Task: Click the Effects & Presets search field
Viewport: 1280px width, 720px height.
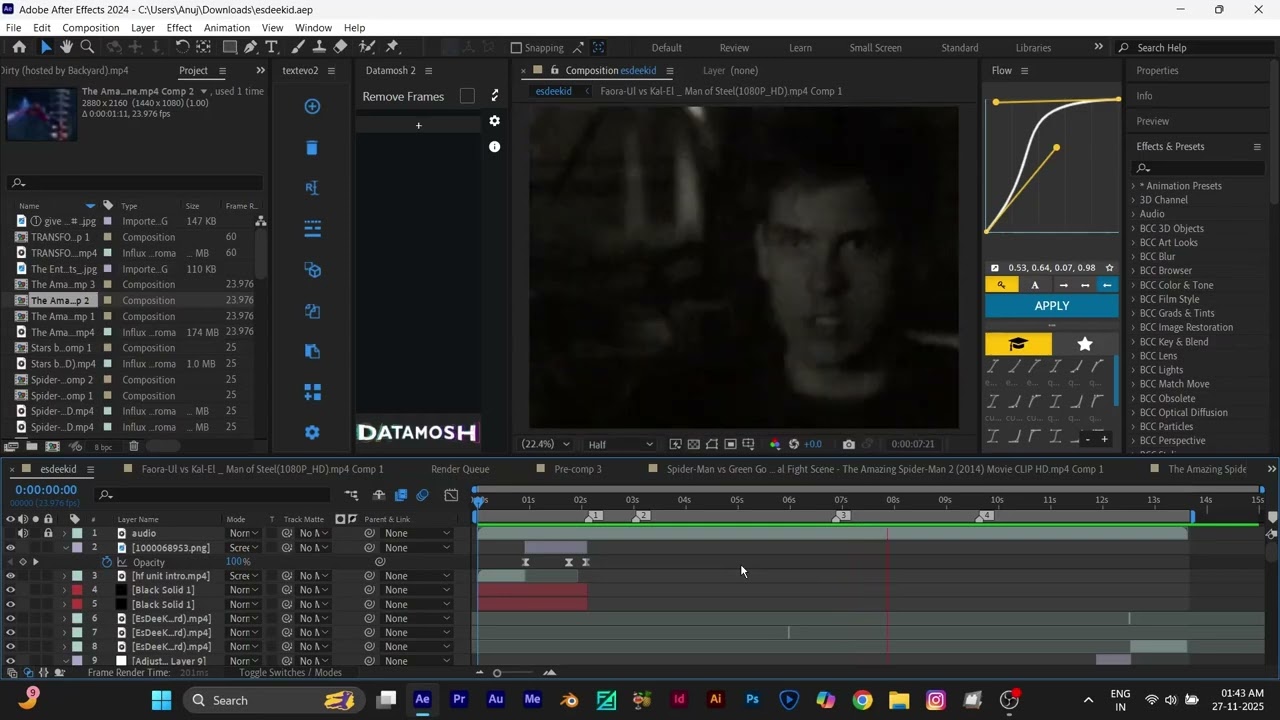Action: tap(1200, 168)
